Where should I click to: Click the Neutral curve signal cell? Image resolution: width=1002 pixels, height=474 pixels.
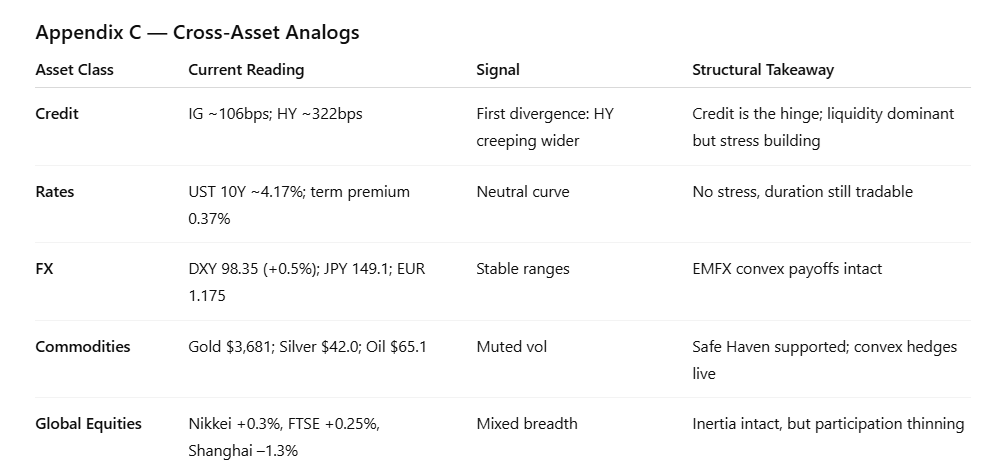pos(523,192)
